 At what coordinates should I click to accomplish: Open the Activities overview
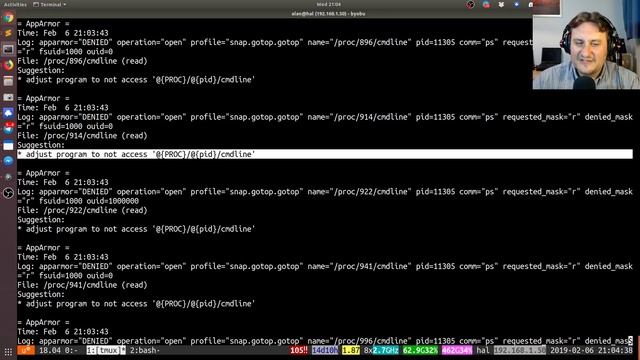pyautogui.click(x=15, y=4)
